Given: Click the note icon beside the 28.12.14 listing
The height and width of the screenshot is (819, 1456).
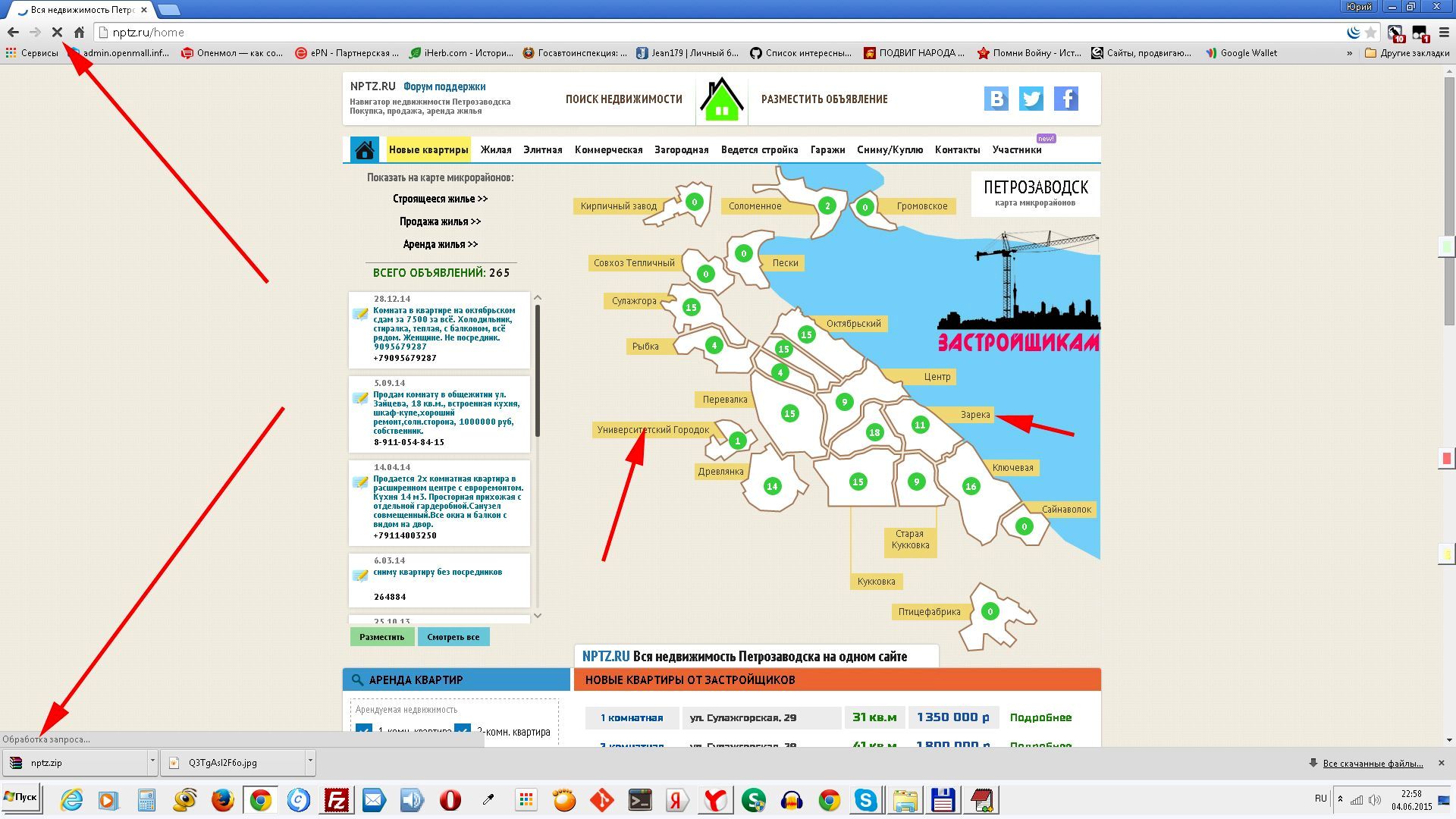Looking at the screenshot, I should [x=360, y=314].
